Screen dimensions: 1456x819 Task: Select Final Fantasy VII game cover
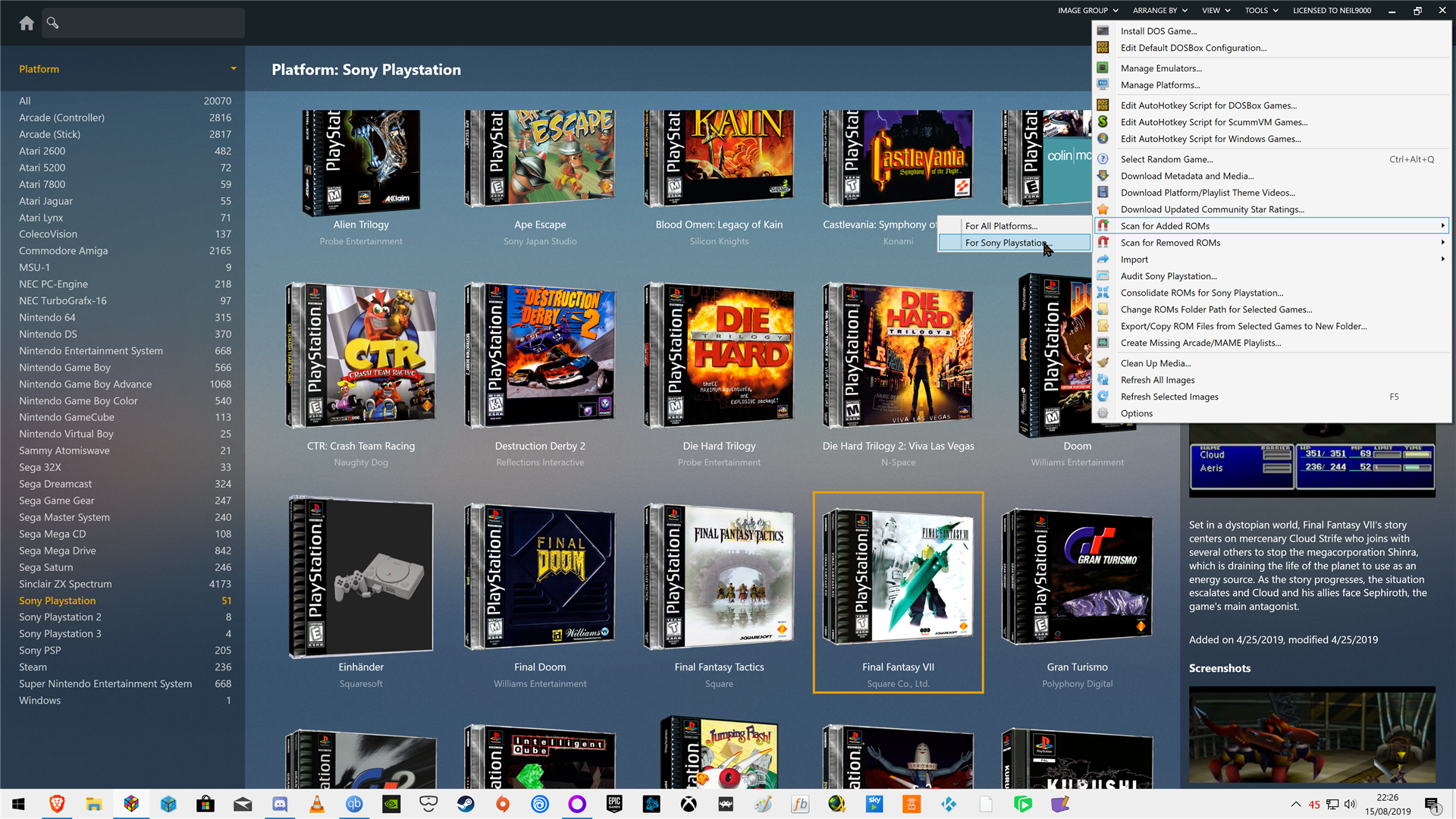(x=898, y=576)
